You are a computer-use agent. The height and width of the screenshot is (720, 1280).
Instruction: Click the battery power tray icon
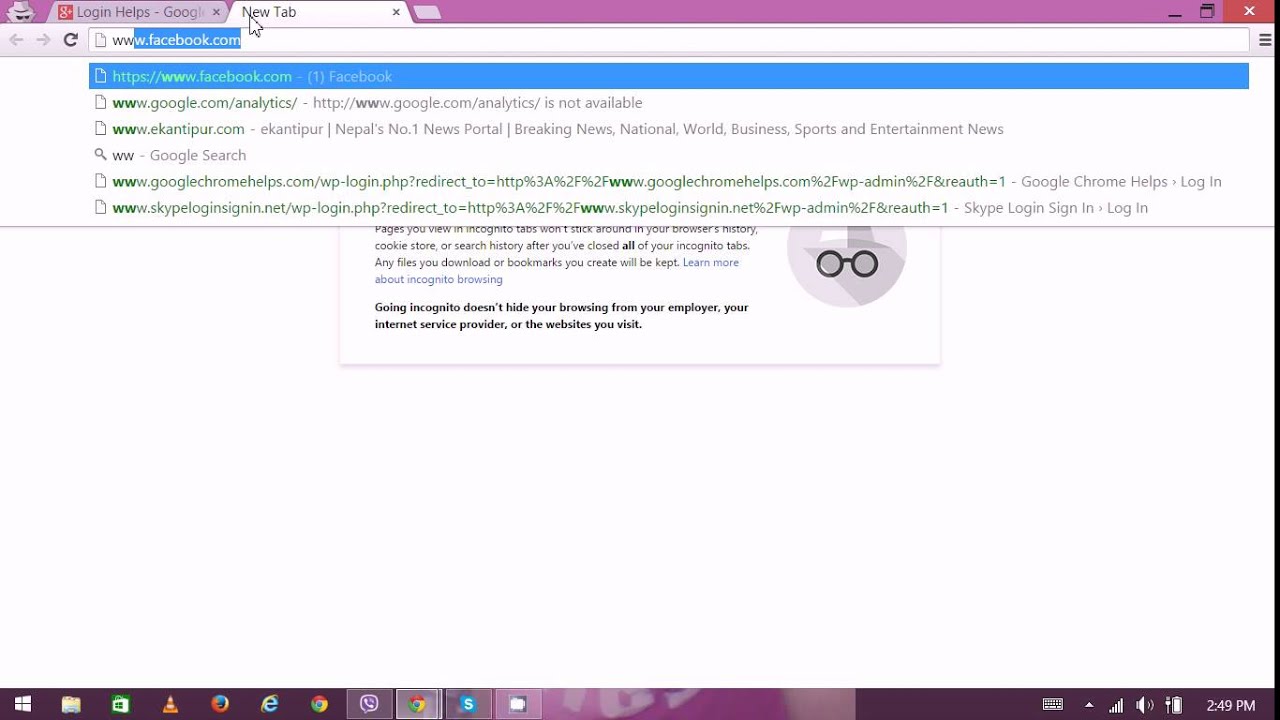1176,705
